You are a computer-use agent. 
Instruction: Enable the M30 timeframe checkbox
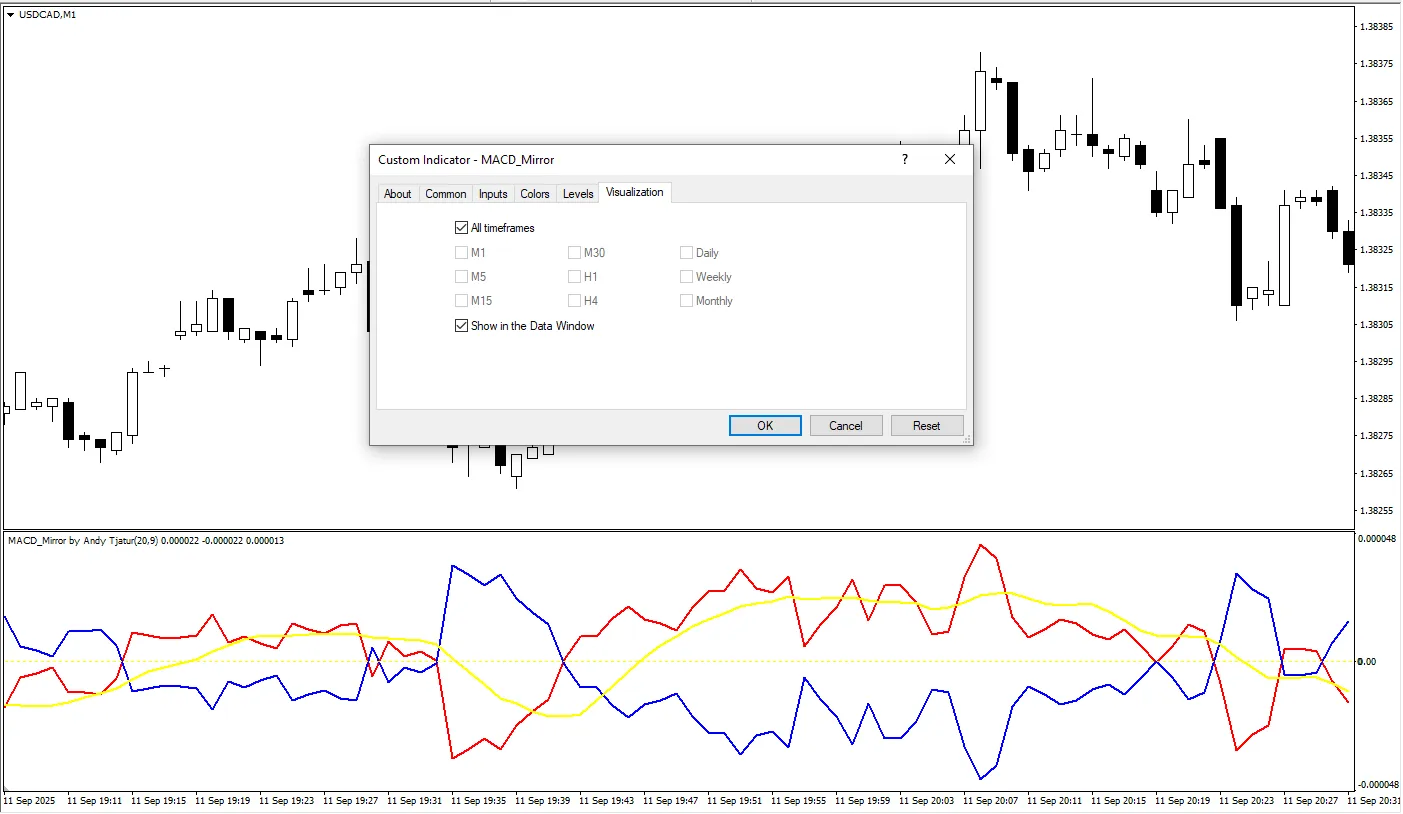(x=575, y=253)
